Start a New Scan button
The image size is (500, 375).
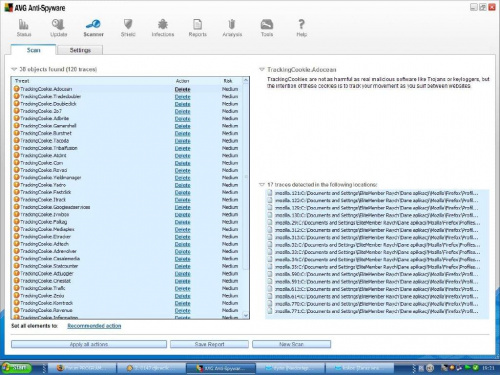pyautogui.click(x=291, y=344)
